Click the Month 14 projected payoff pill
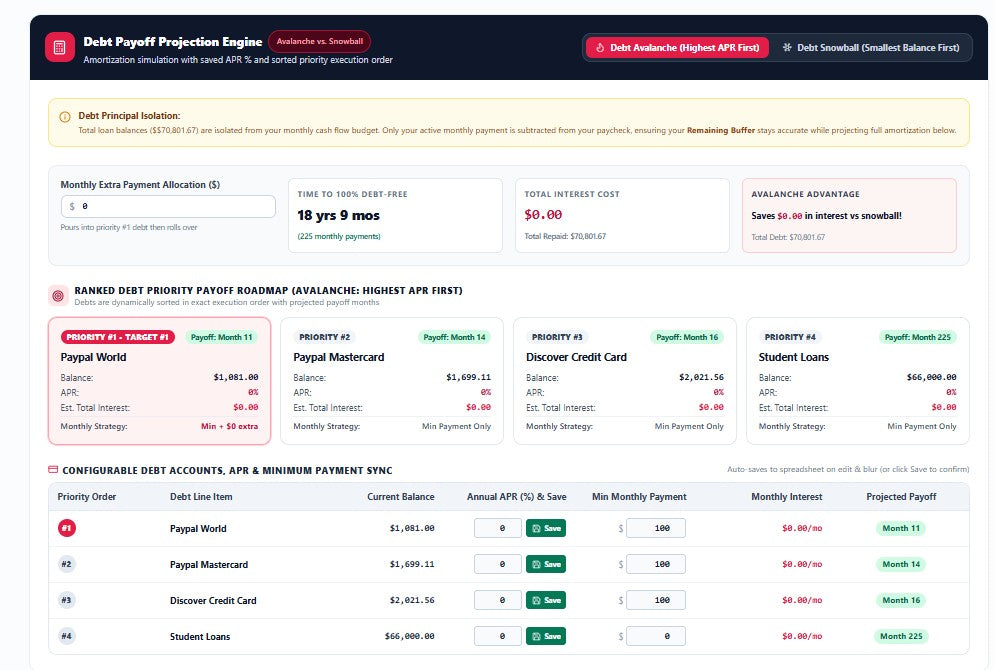994x670 pixels. 901,564
